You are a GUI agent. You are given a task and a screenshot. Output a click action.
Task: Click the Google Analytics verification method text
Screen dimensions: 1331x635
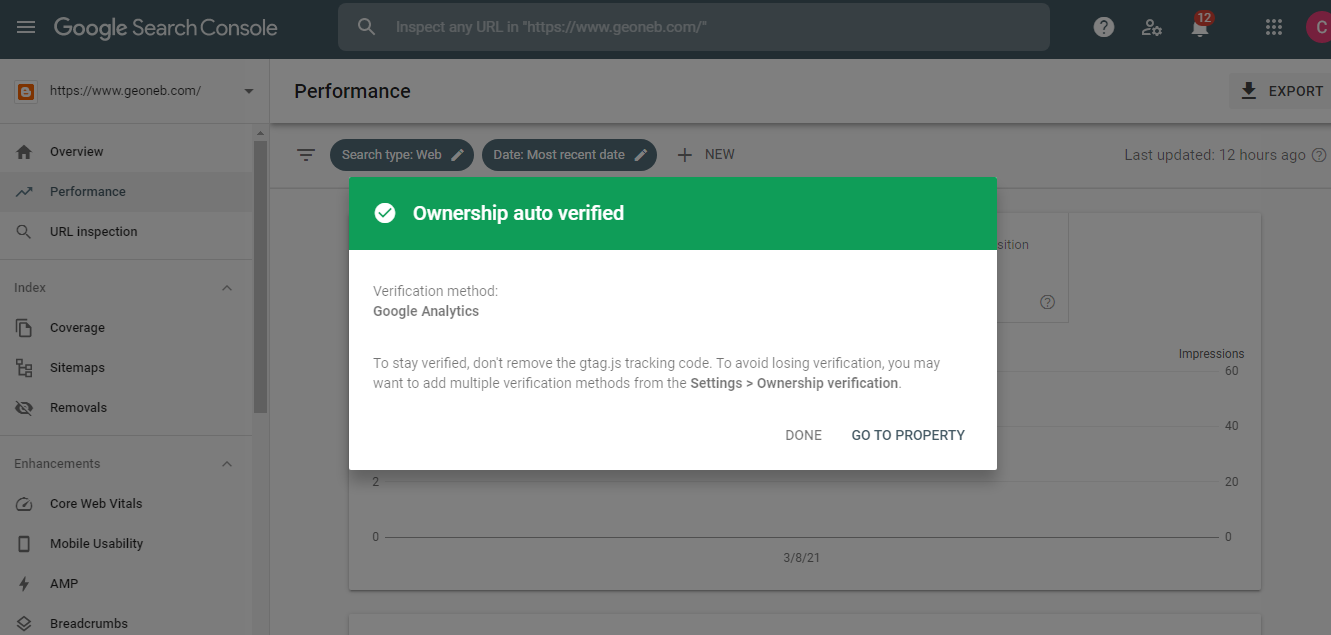(x=426, y=311)
